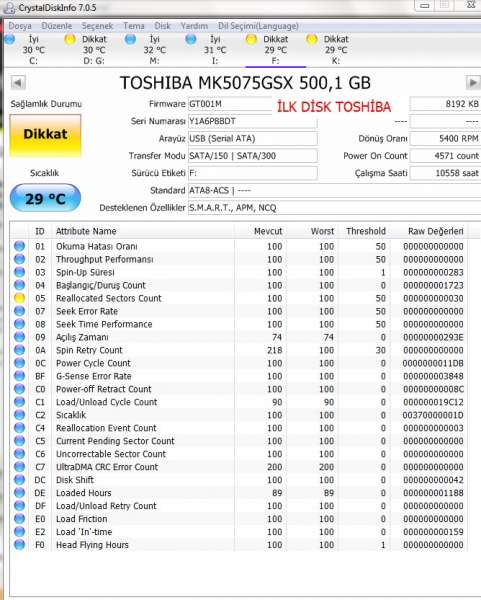Open the Seçenek menu

[97, 26]
